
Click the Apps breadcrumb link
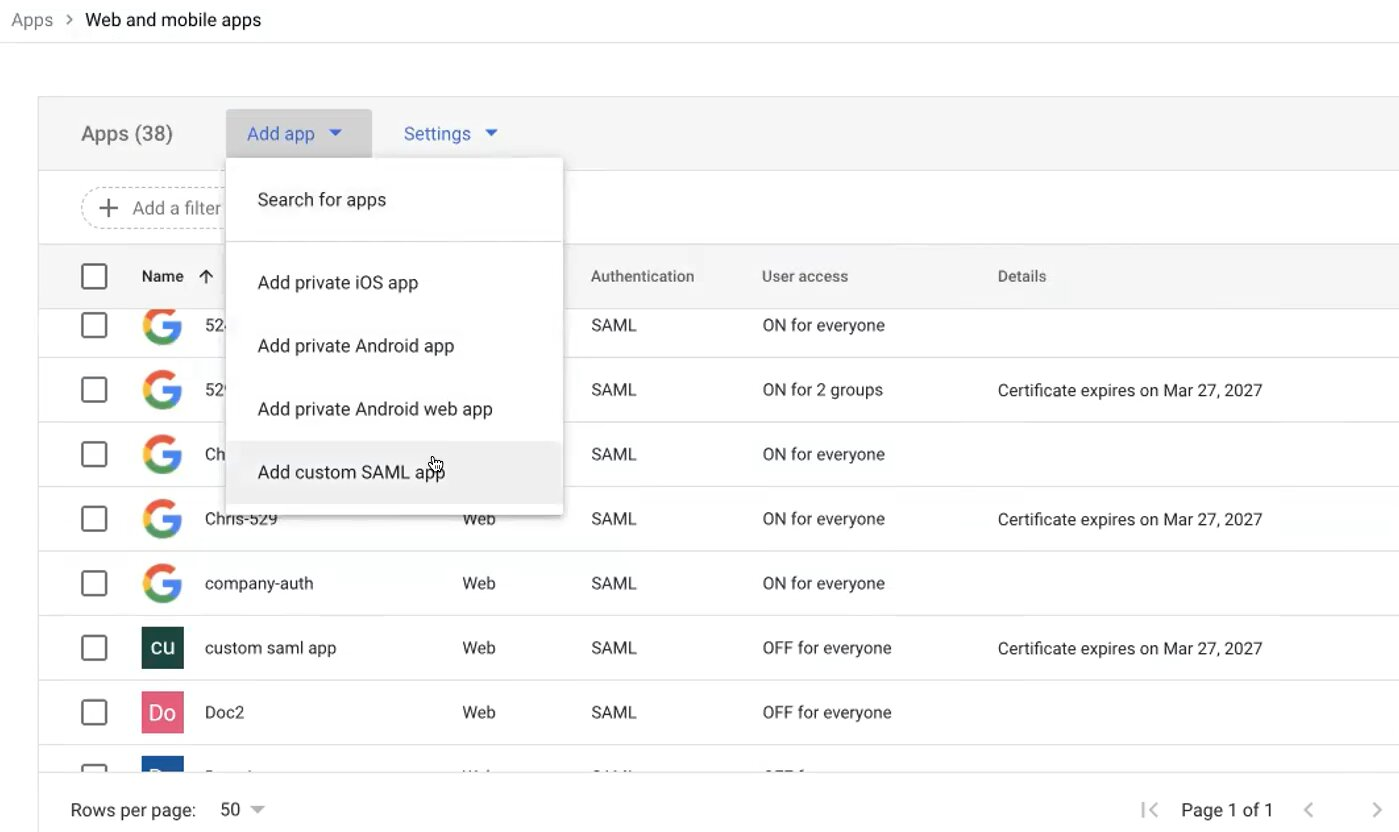click(x=32, y=20)
